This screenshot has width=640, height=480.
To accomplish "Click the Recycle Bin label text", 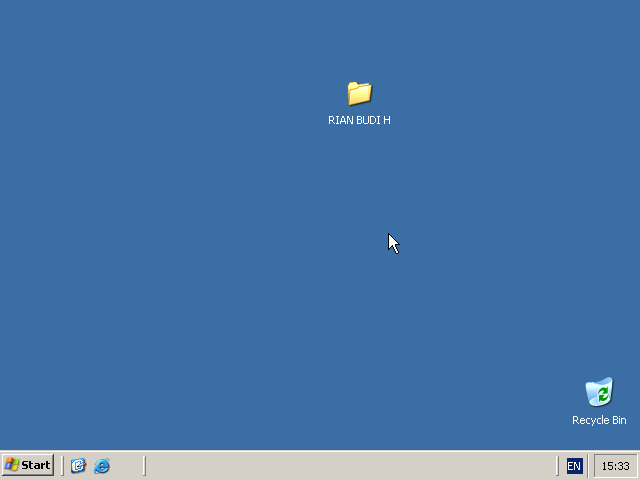I will coord(599,420).
